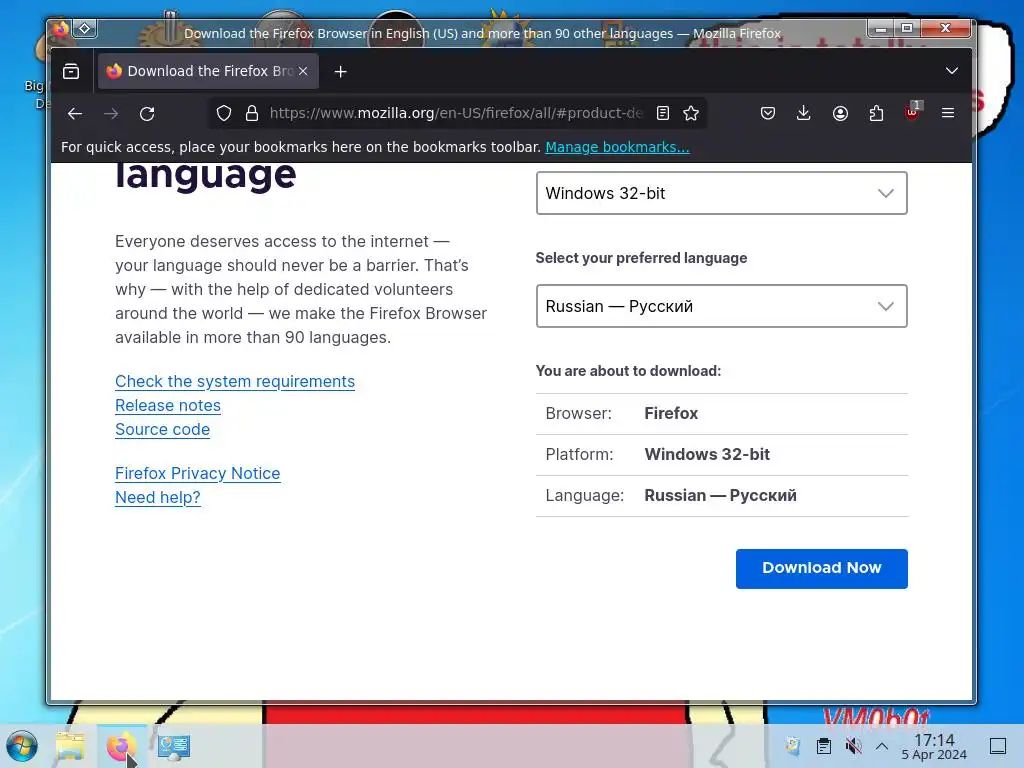Open tracking protection shield icon
The height and width of the screenshot is (768, 1024).
224,114
